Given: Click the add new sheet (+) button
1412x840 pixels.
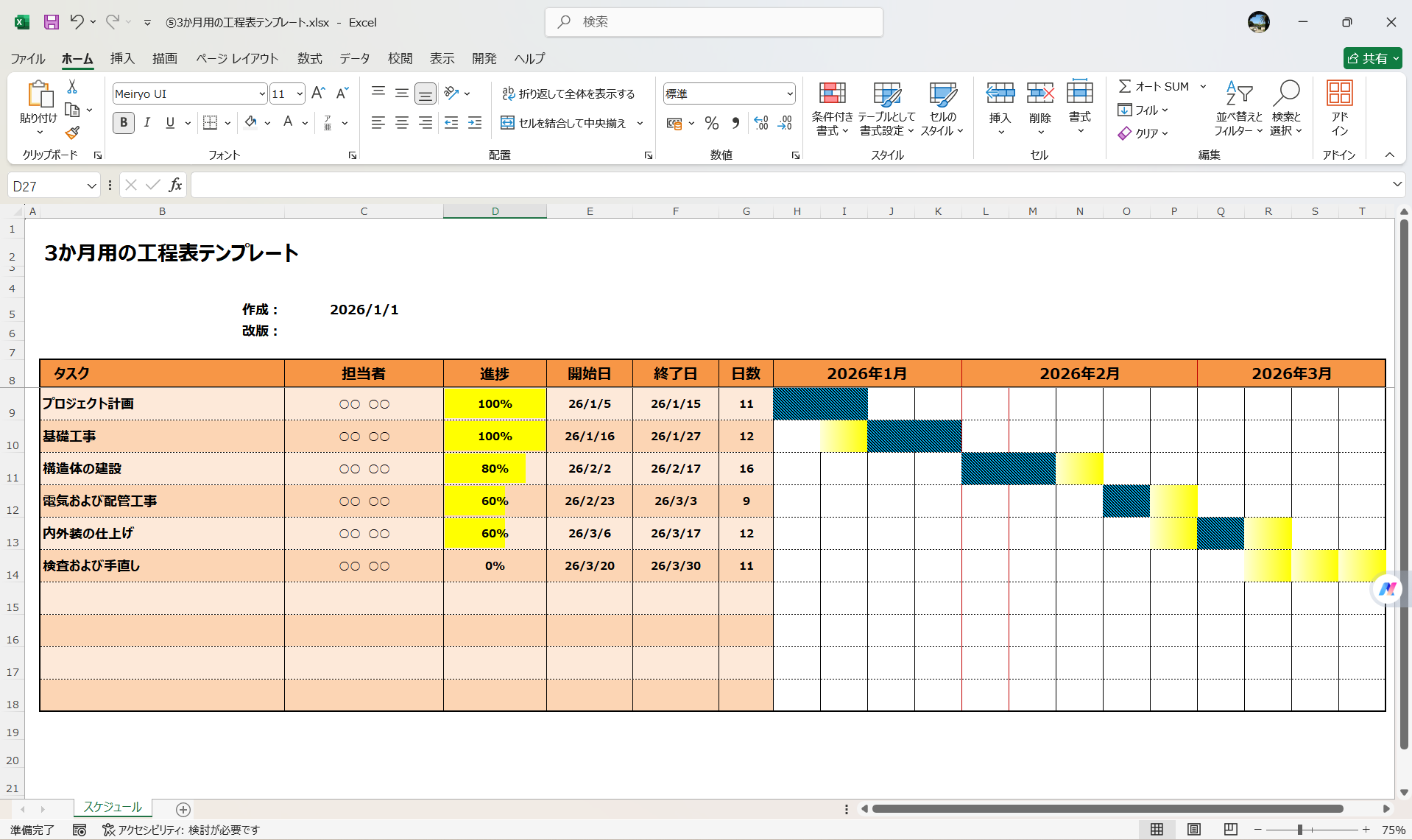Looking at the screenshot, I should (183, 810).
